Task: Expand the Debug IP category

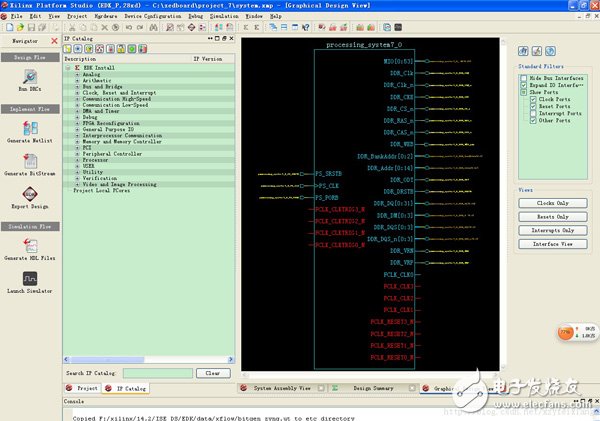Action: point(78,116)
